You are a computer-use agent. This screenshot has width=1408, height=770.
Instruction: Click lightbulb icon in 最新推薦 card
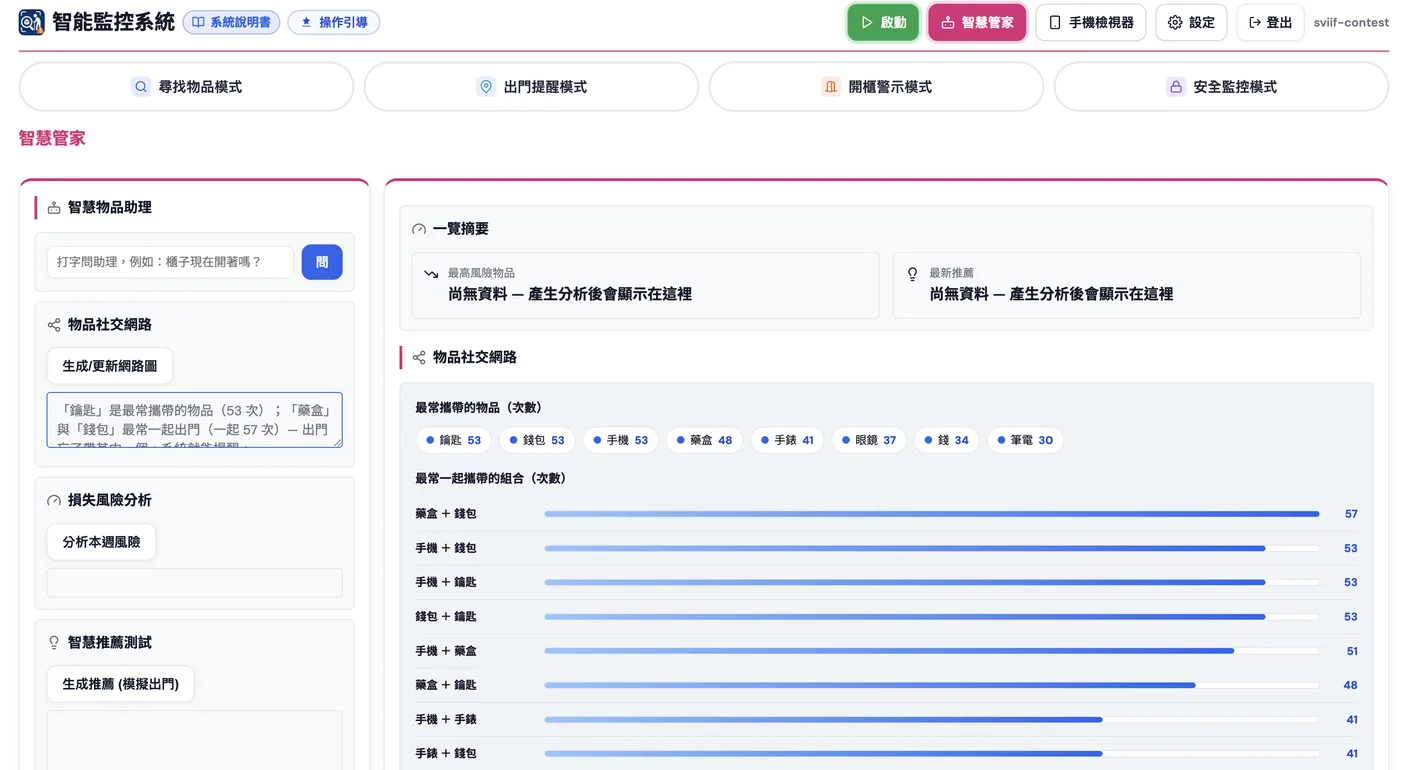click(912, 273)
